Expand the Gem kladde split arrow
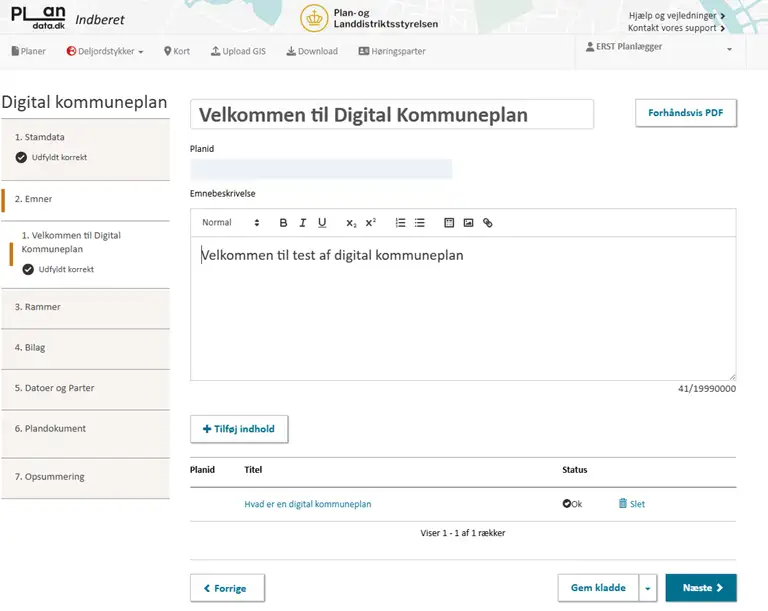768x611 pixels. pos(647,588)
